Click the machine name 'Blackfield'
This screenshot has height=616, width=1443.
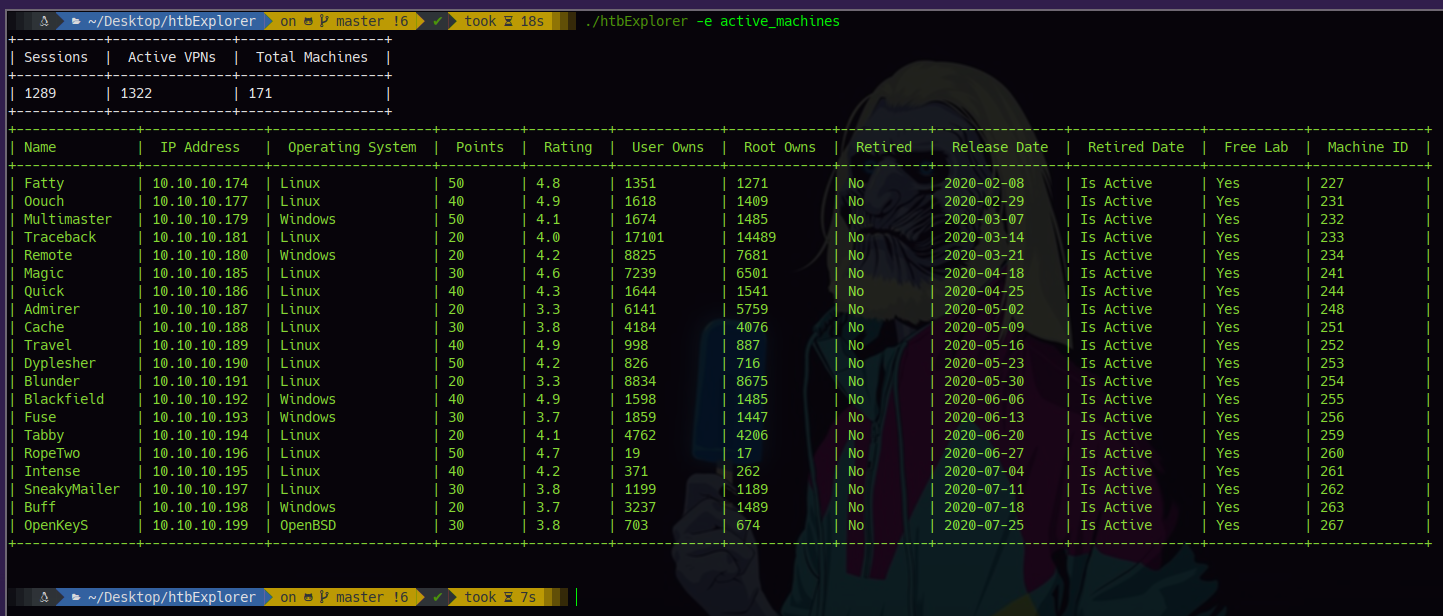click(x=64, y=399)
